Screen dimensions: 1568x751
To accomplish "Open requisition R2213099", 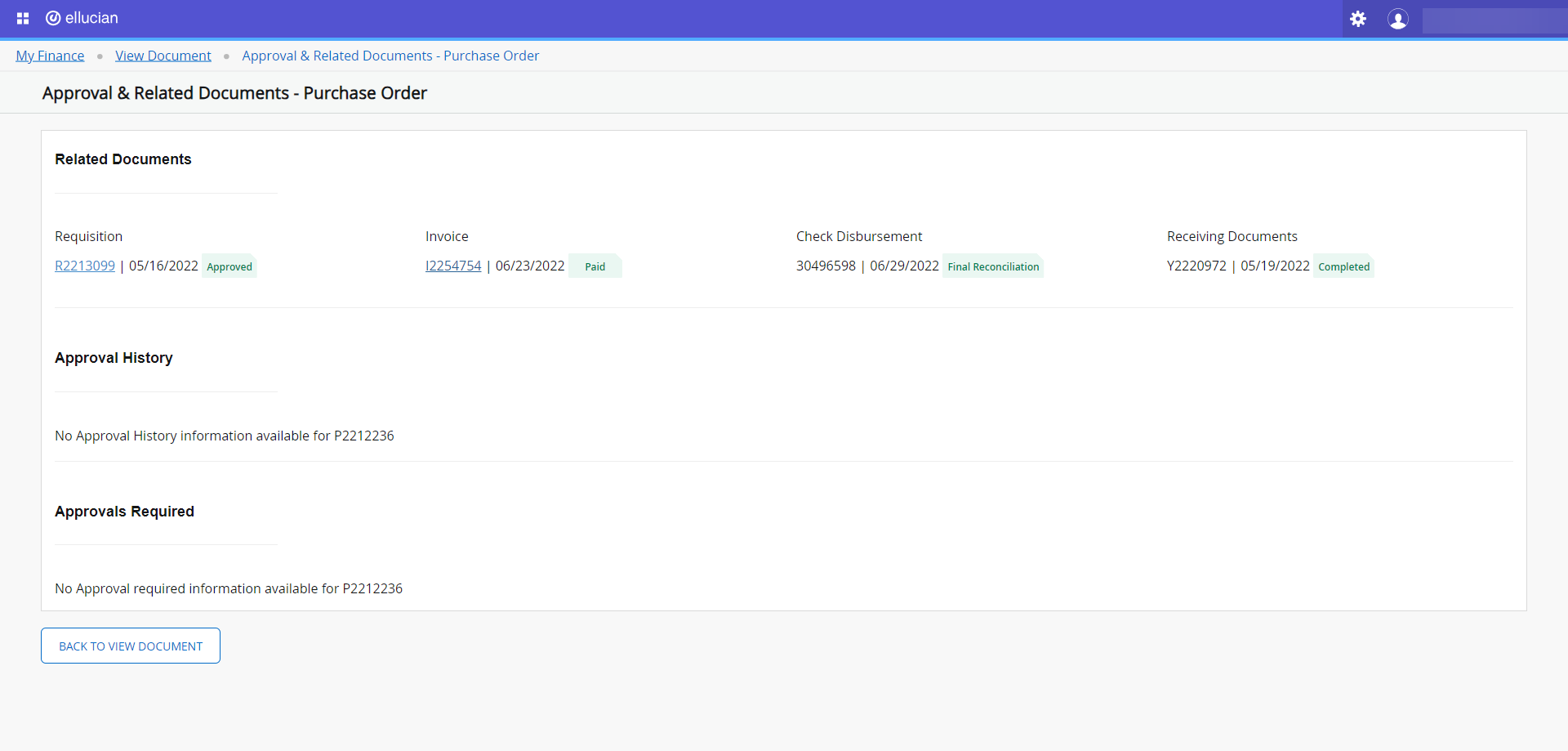I will (x=85, y=266).
